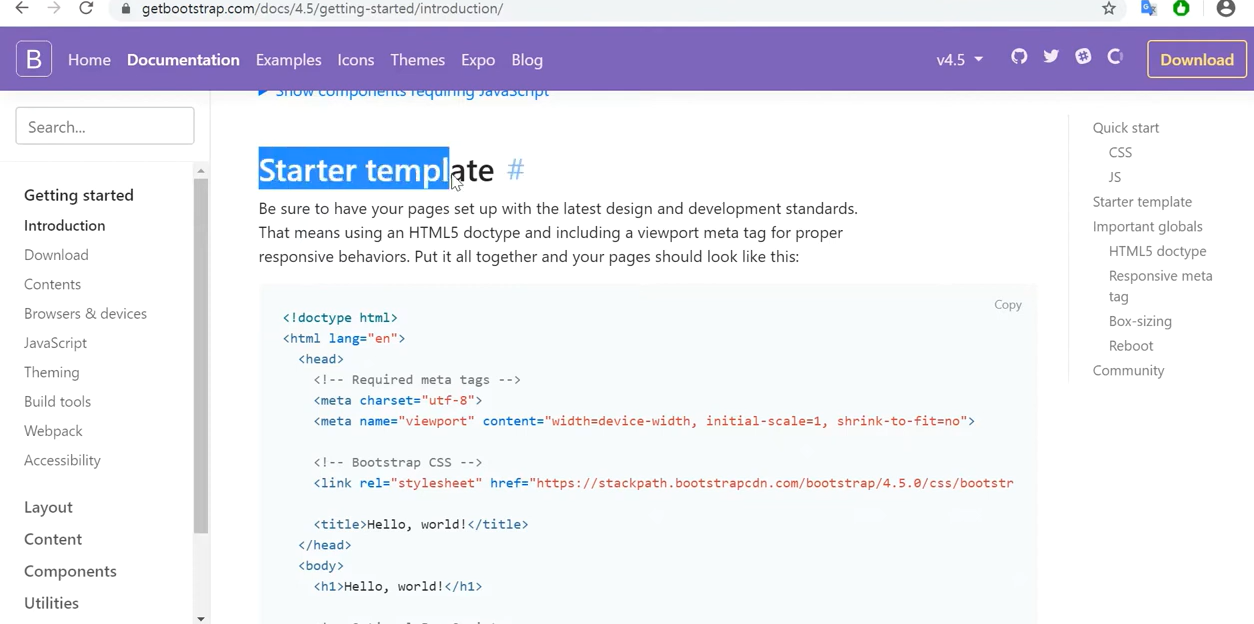Open Themes in the navbar

(417, 60)
